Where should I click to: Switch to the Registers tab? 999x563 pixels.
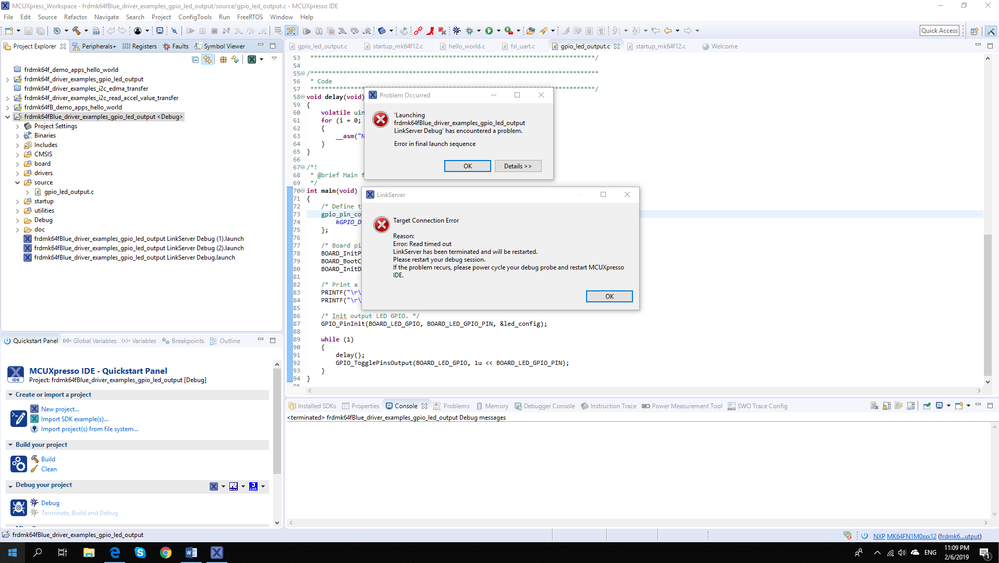point(140,46)
